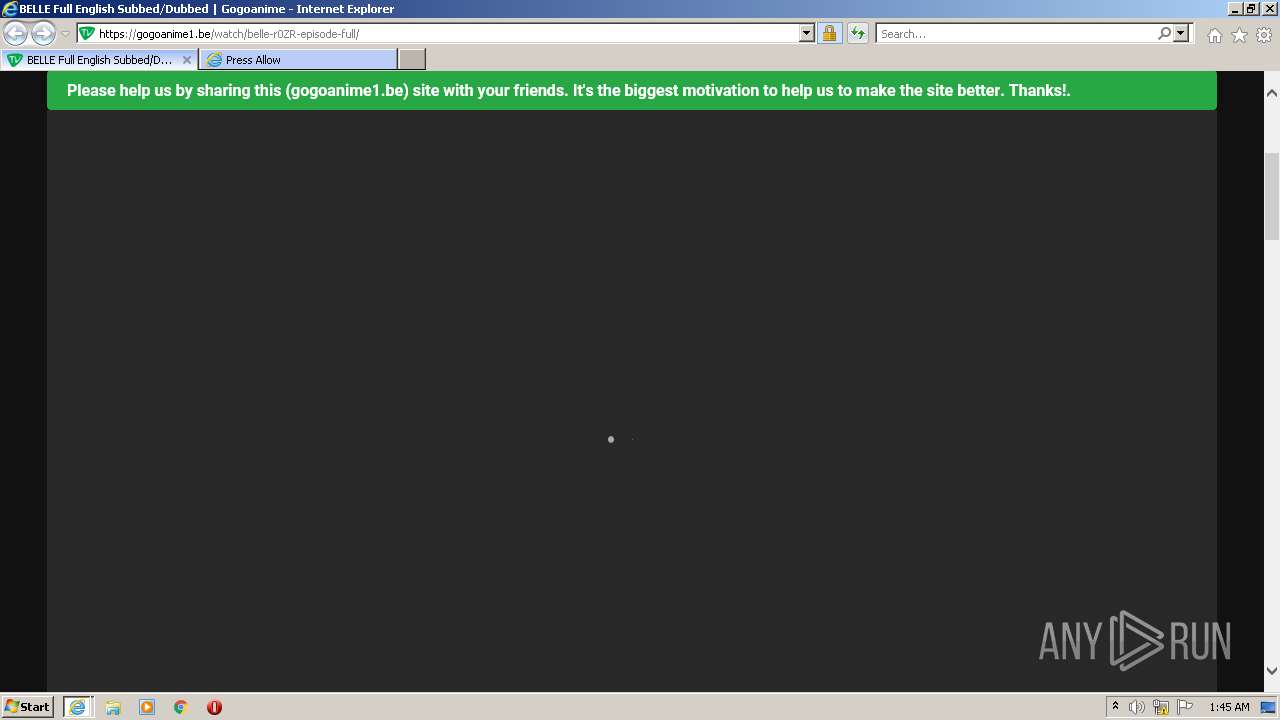This screenshot has width=1280, height=720.
Task: Click the magnifier search icon
Action: point(1164,33)
